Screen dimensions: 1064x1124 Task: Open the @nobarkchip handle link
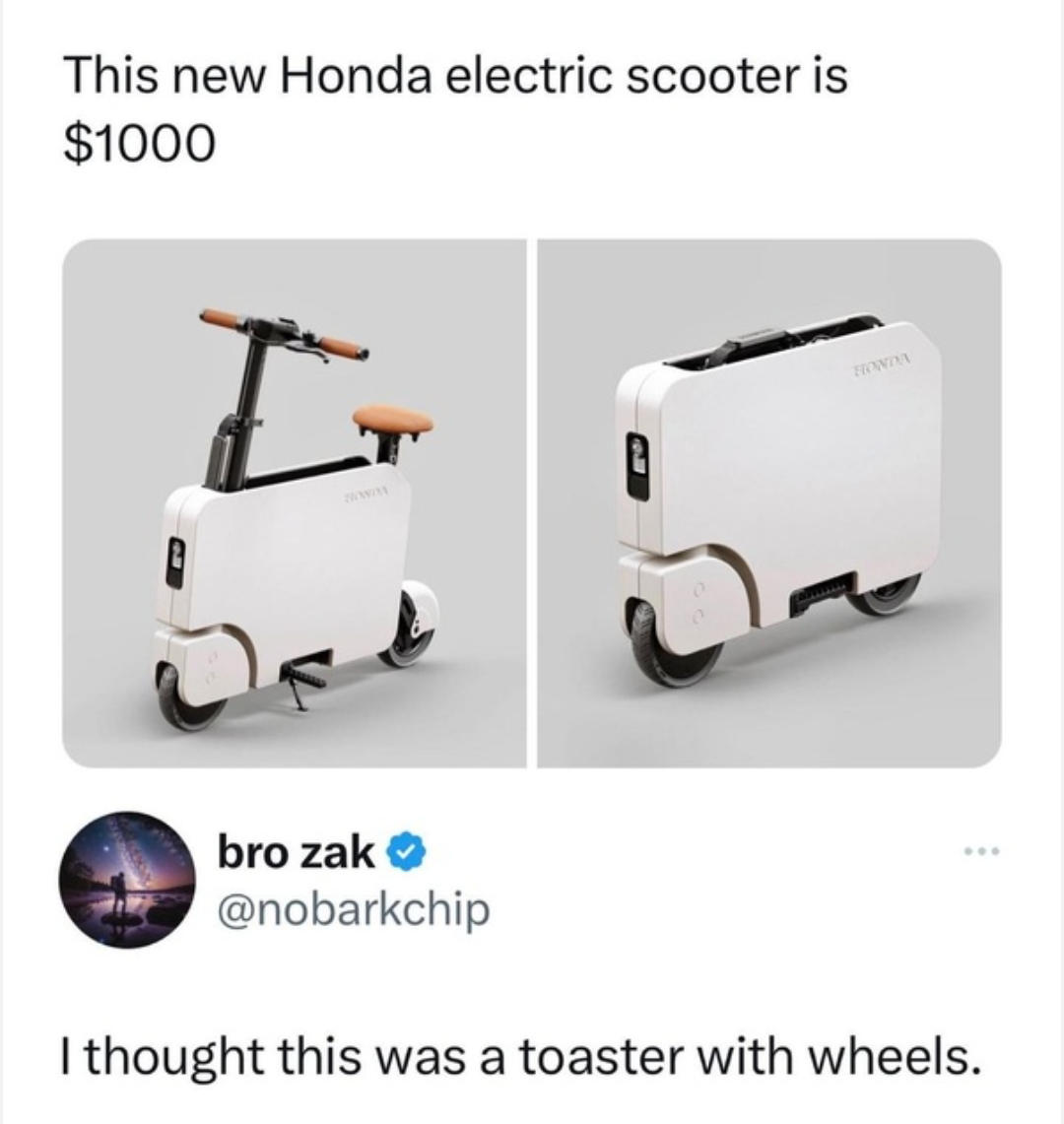coord(355,911)
